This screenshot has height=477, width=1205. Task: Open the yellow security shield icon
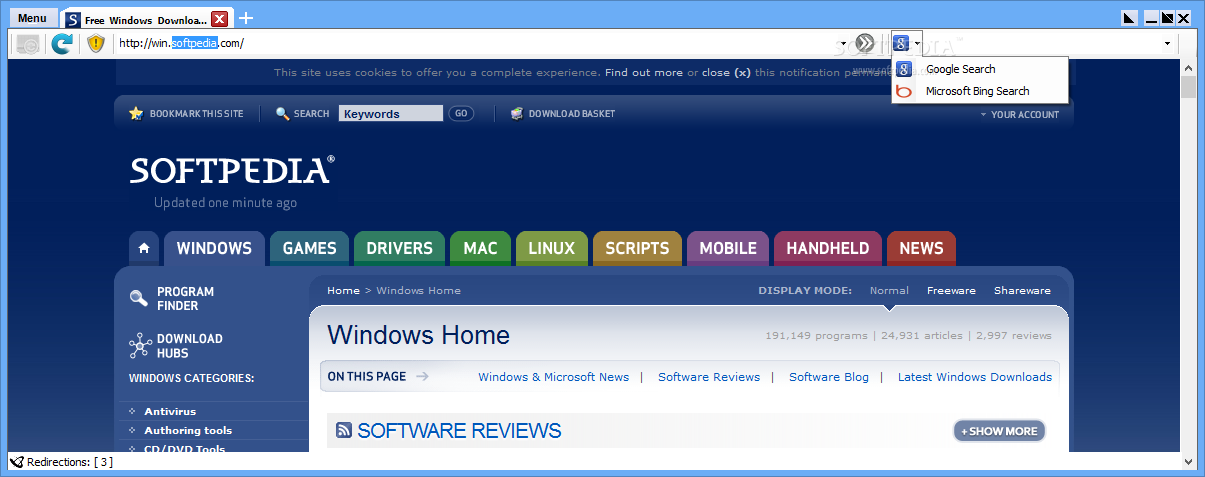pyautogui.click(x=96, y=44)
